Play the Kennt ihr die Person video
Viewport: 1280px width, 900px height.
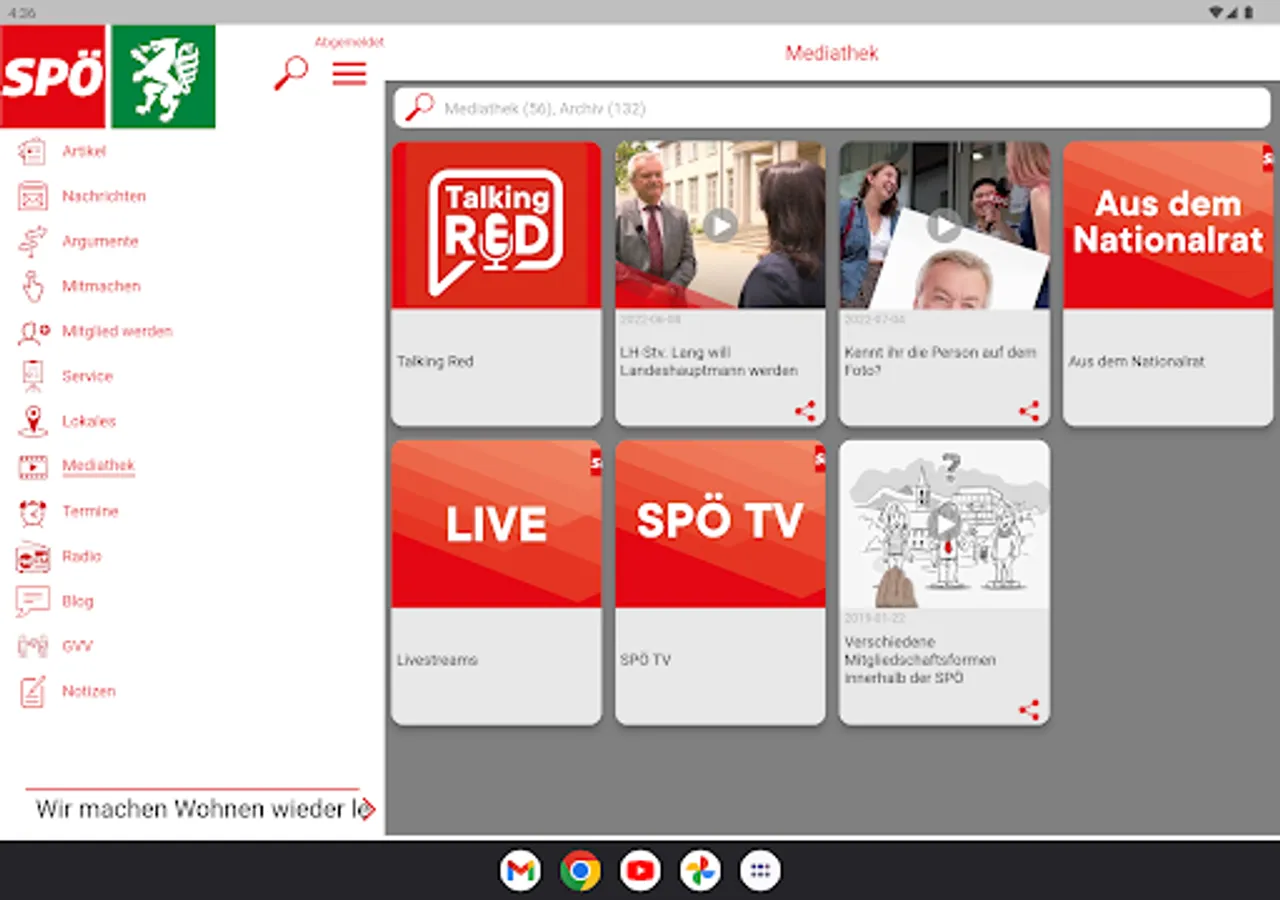(944, 225)
